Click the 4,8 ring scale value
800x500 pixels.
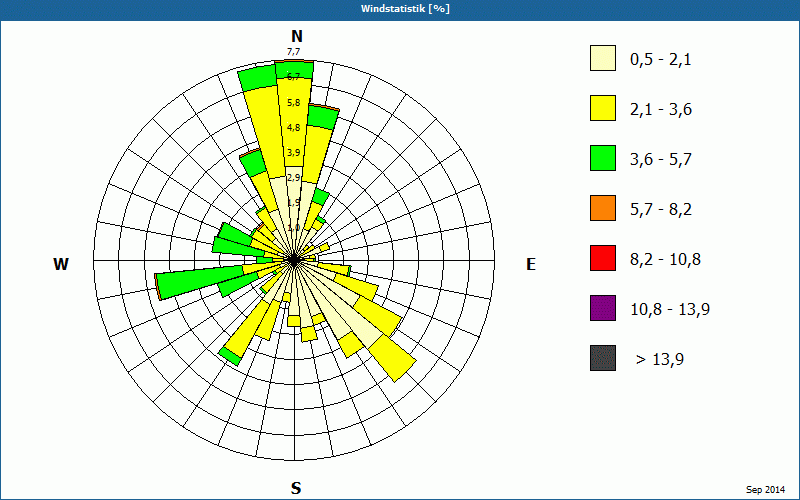(293, 128)
